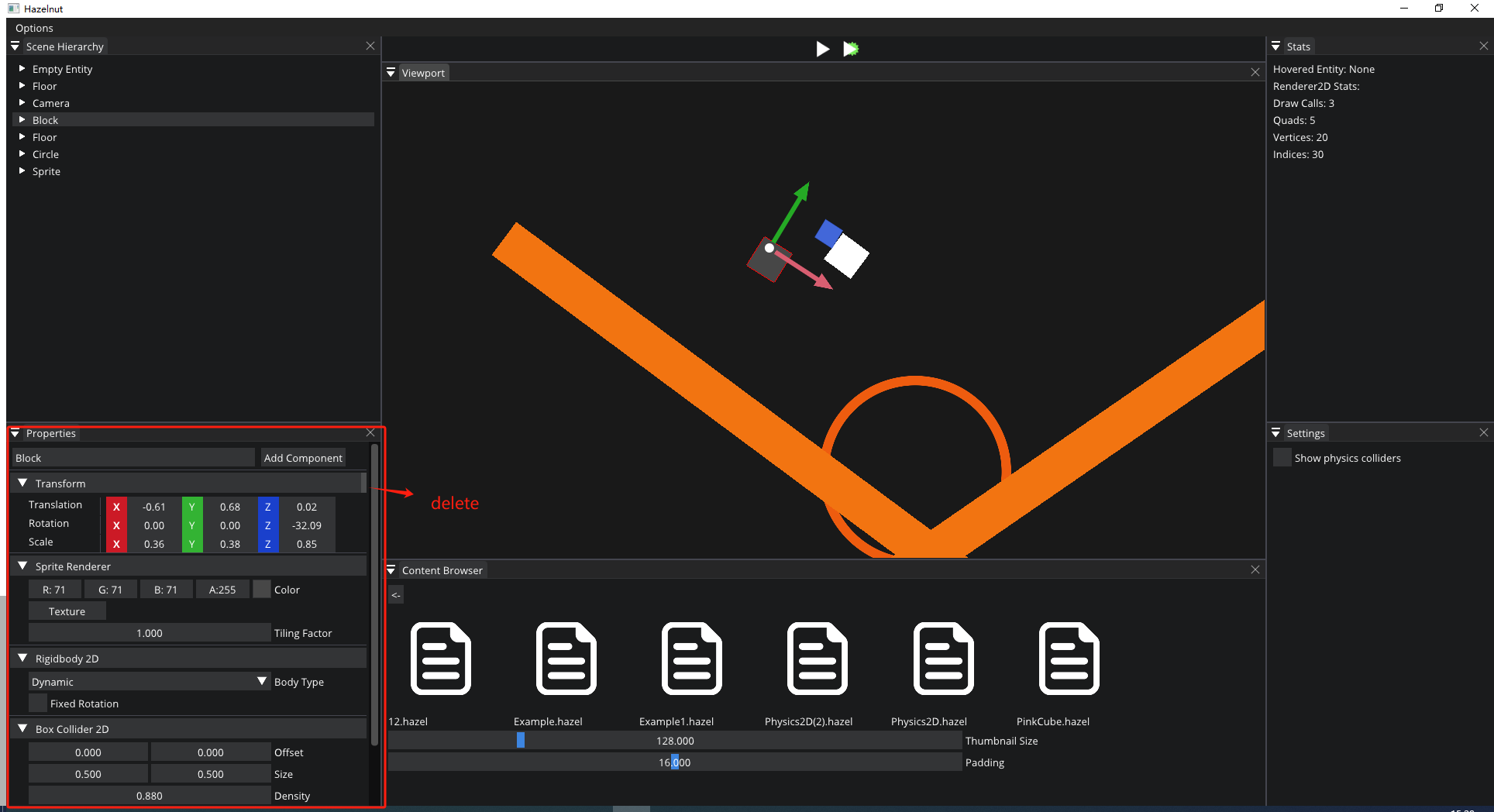Click the Texture button
Image resolution: width=1494 pixels, height=812 pixels.
point(67,611)
